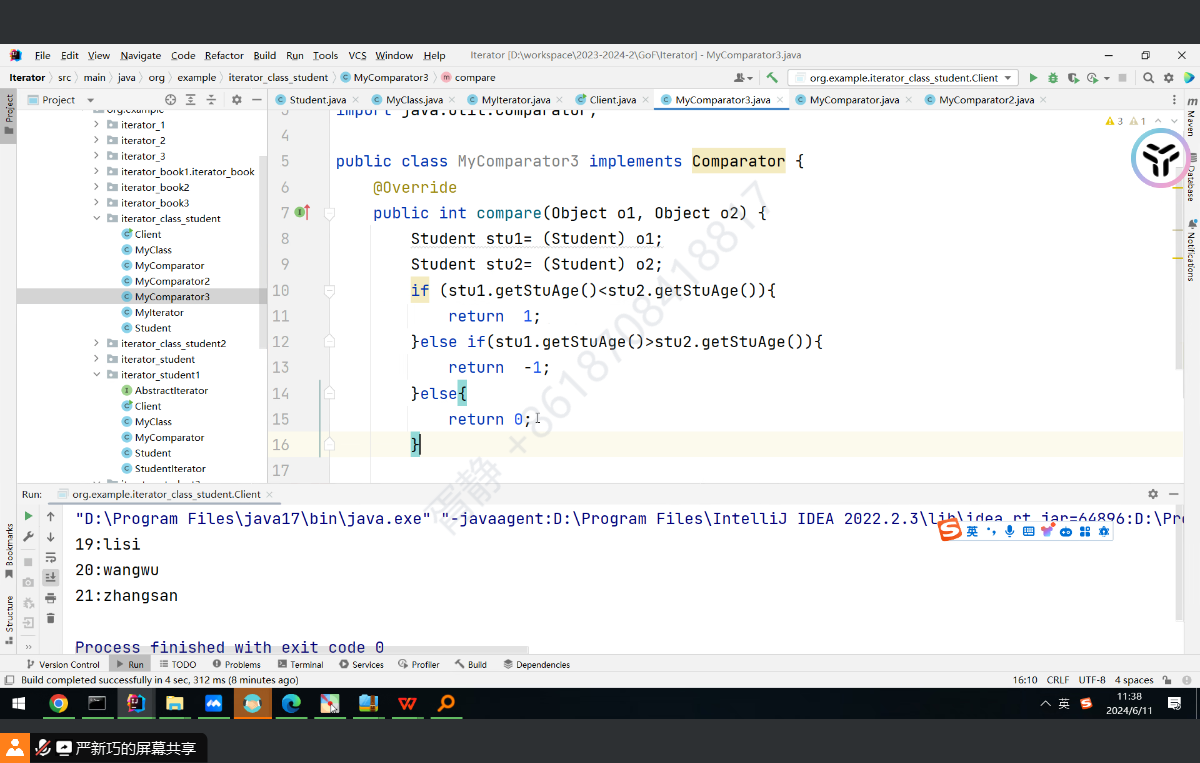Switch to MyClass.java tab
This screenshot has height=763, width=1200.
(x=414, y=99)
